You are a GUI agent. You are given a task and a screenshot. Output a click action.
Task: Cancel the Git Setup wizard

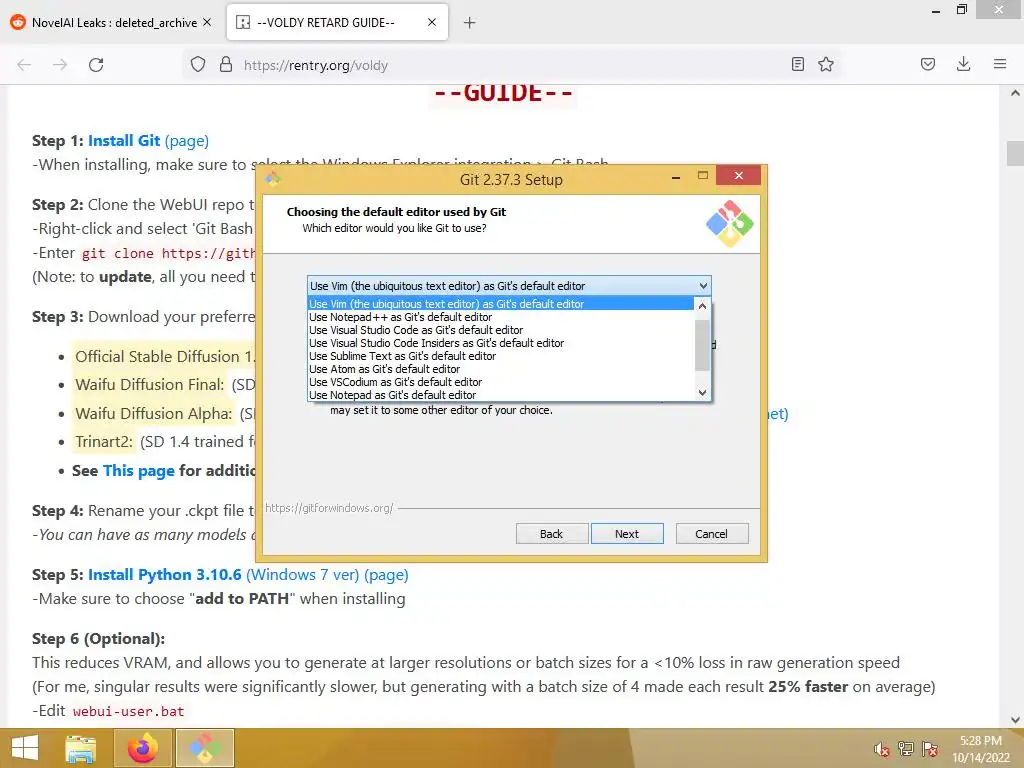pos(712,534)
